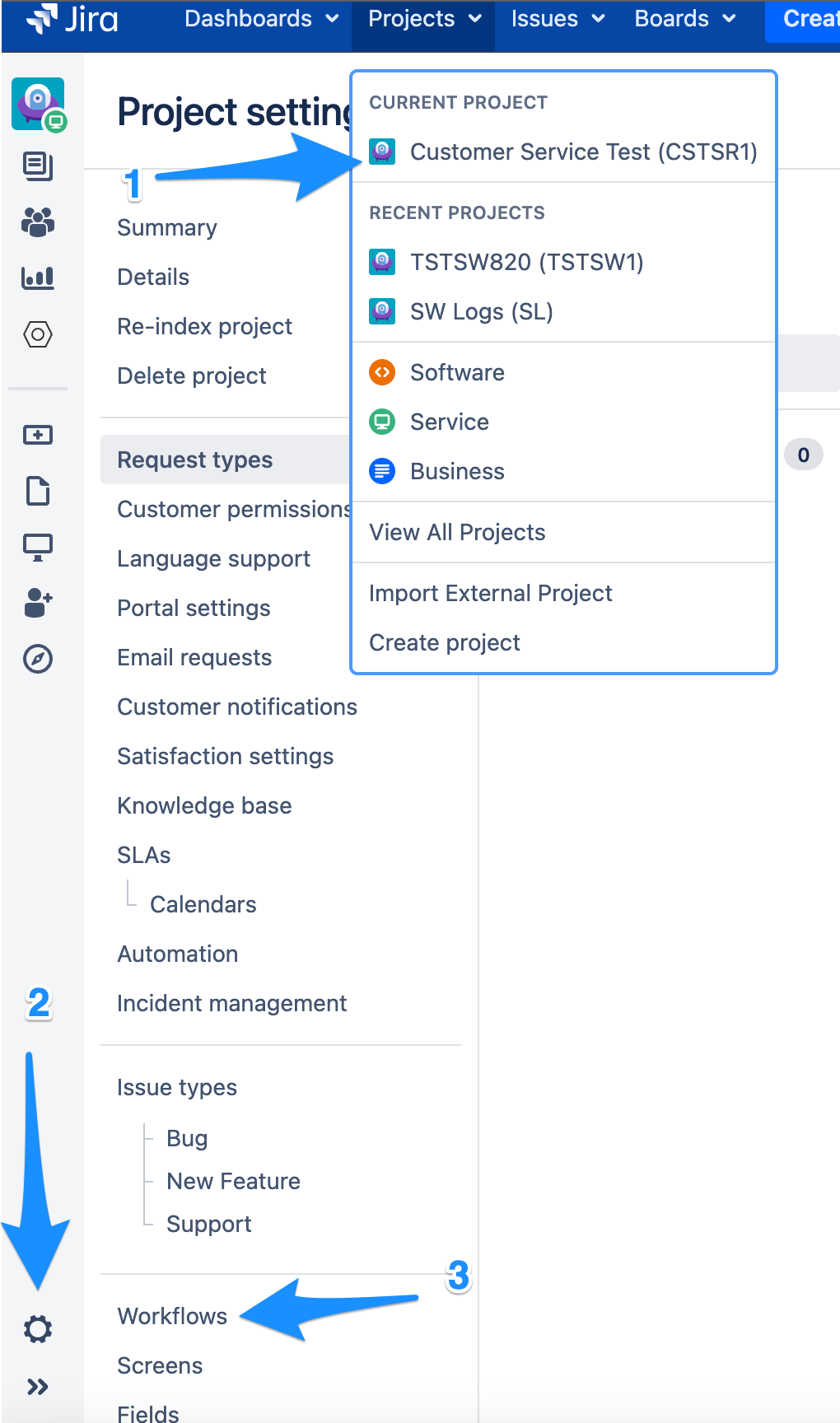Click Customer Service Test project avatar icon
This screenshot has width=840, height=1423.
382,152
